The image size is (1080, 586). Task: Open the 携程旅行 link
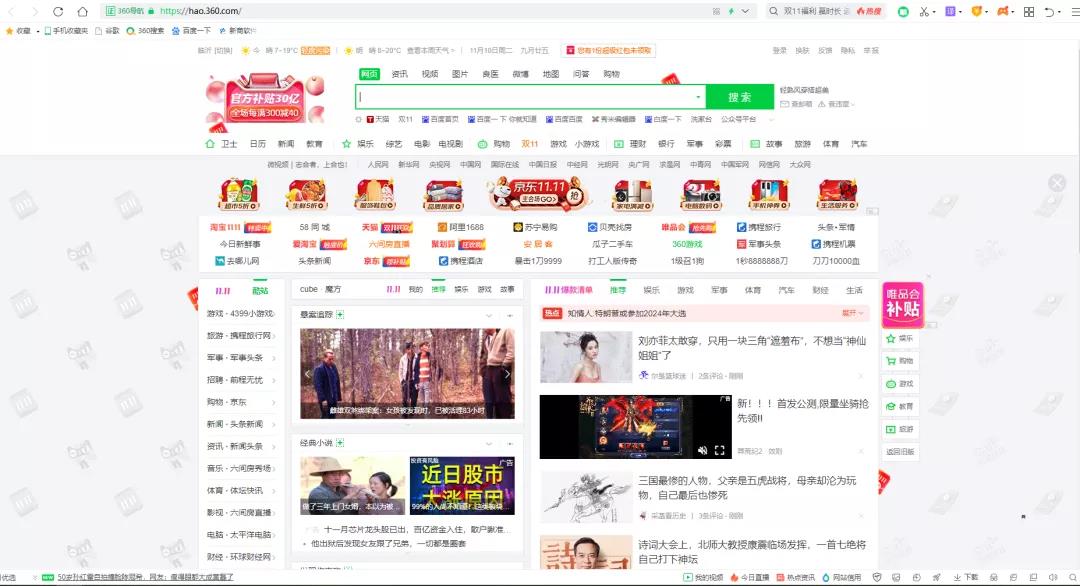tap(758, 227)
